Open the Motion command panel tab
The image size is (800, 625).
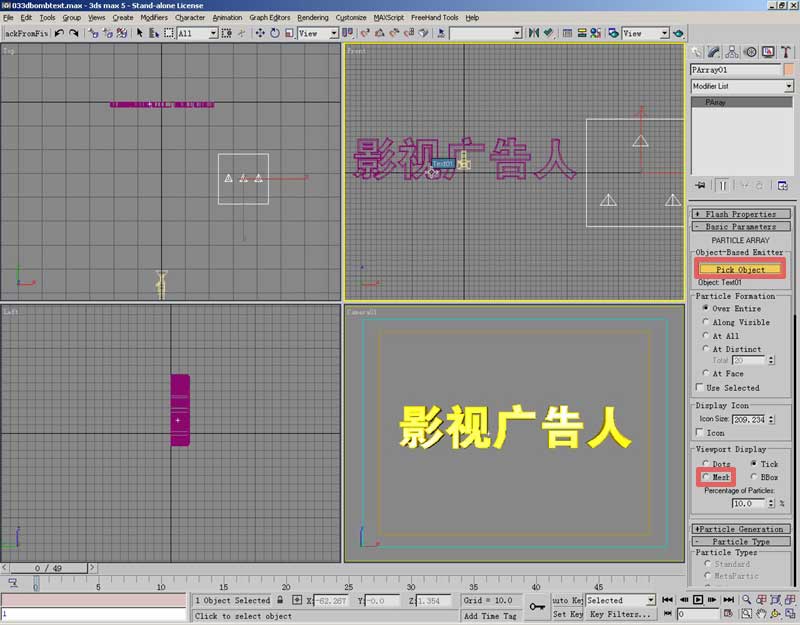coord(751,52)
